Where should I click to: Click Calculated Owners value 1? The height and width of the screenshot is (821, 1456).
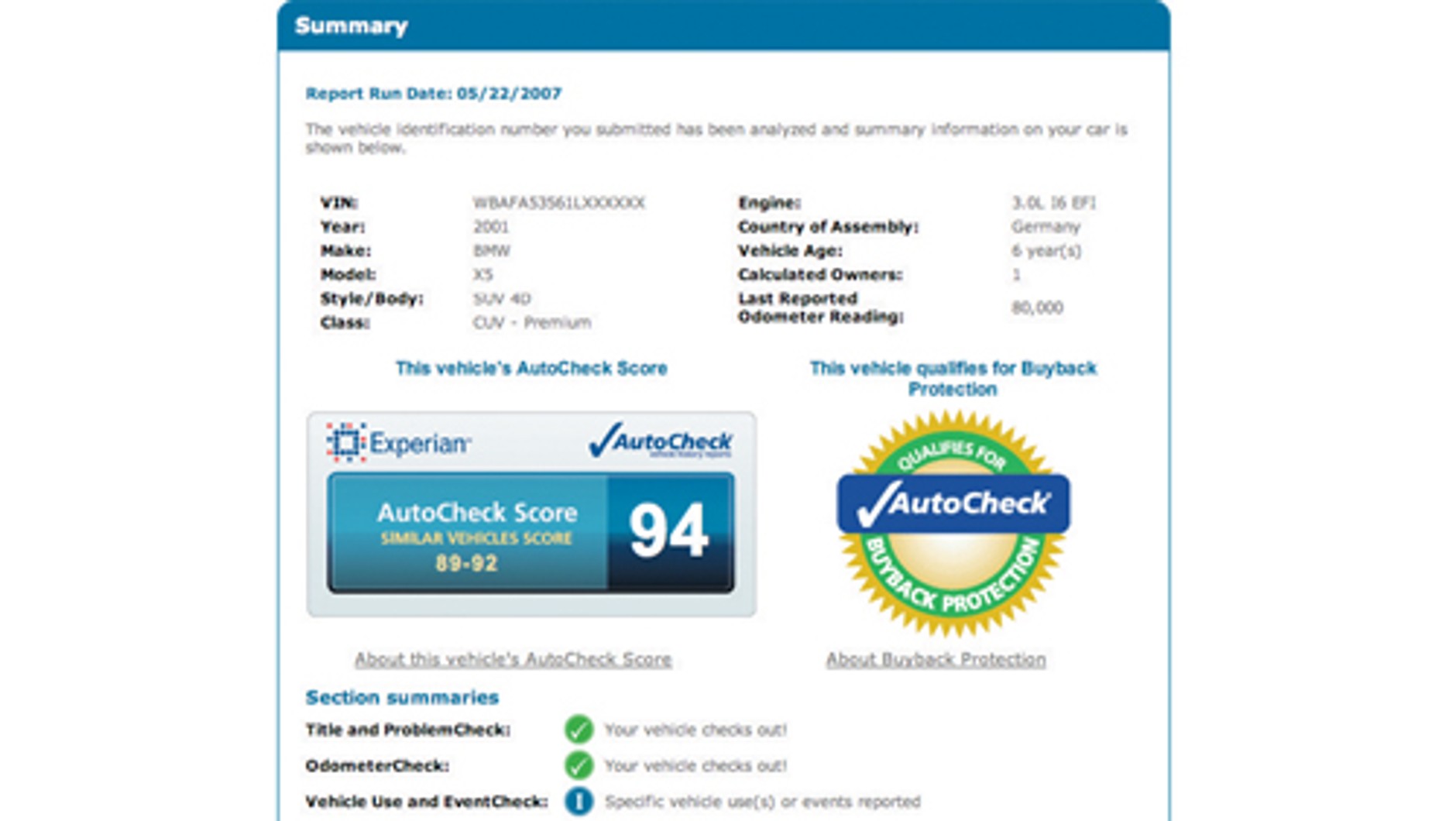click(x=1016, y=275)
